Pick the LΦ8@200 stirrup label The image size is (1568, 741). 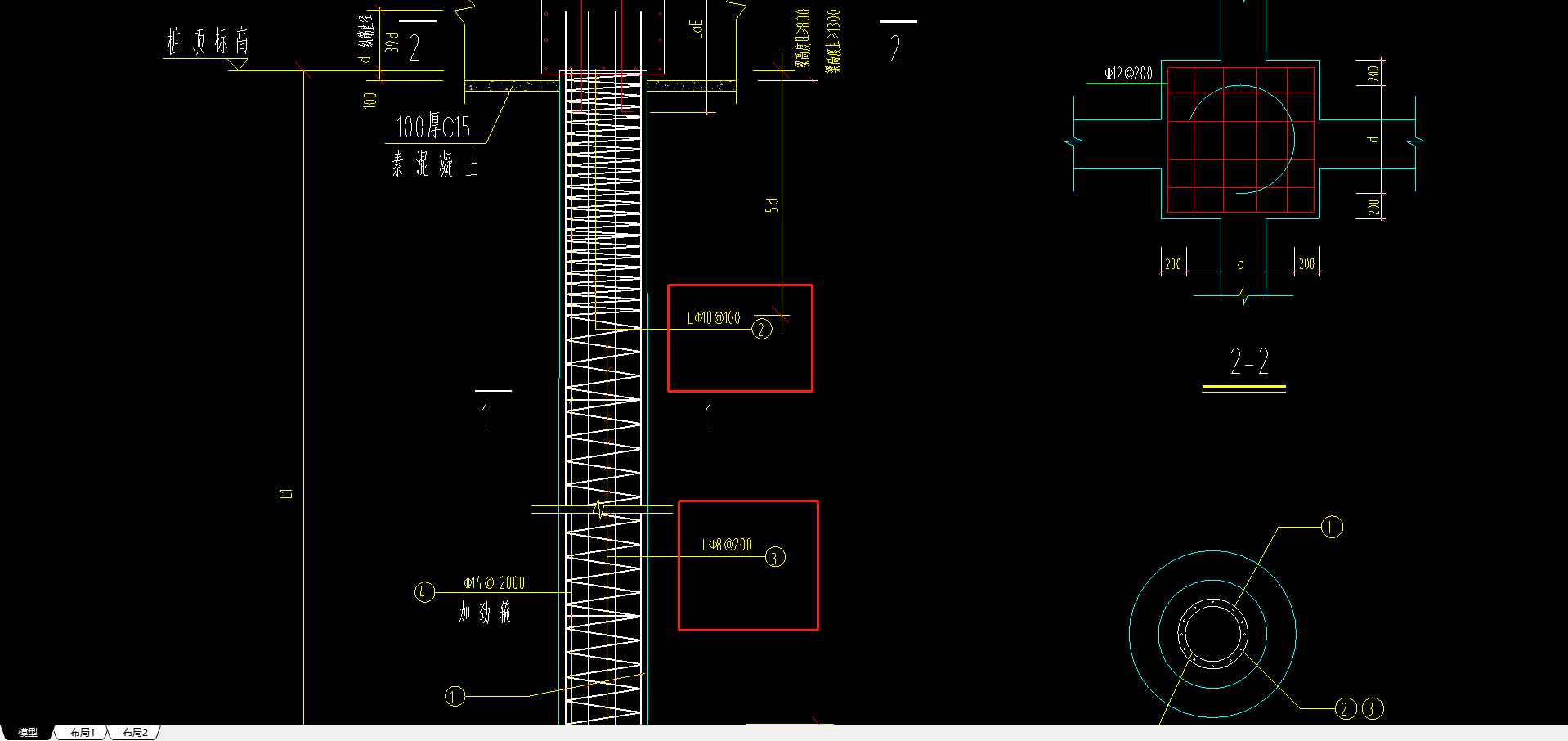pos(728,545)
